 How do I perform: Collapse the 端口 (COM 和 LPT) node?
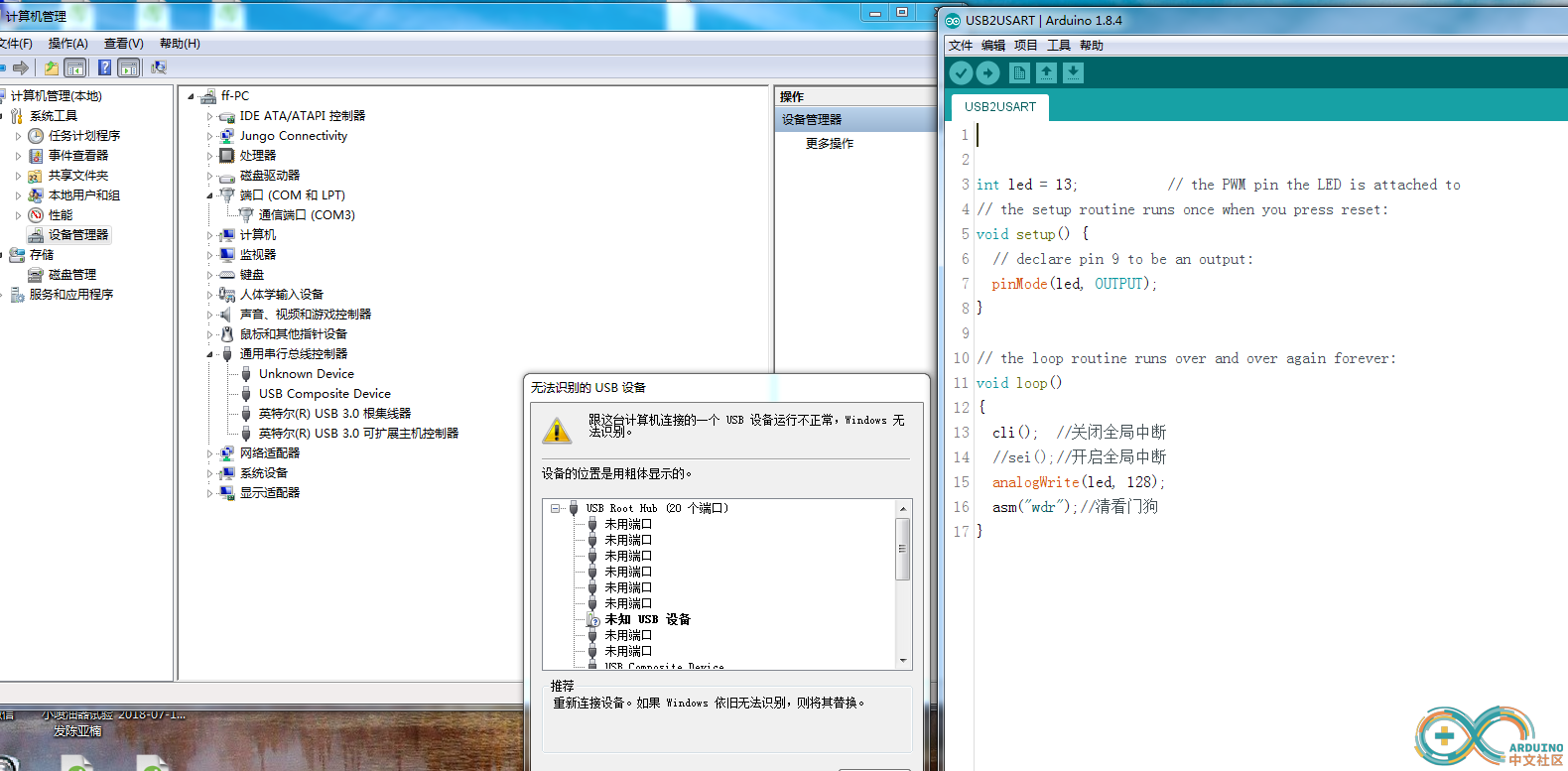[x=209, y=195]
